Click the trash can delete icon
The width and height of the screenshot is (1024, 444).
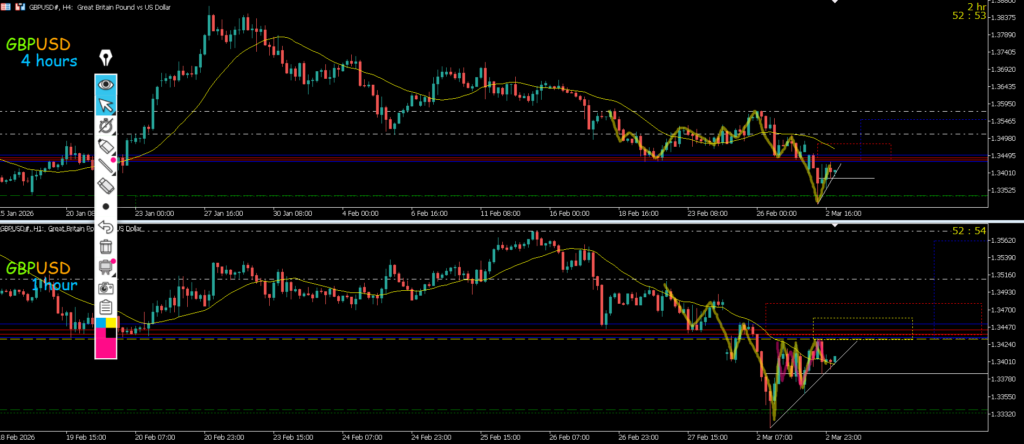[105, 246]
